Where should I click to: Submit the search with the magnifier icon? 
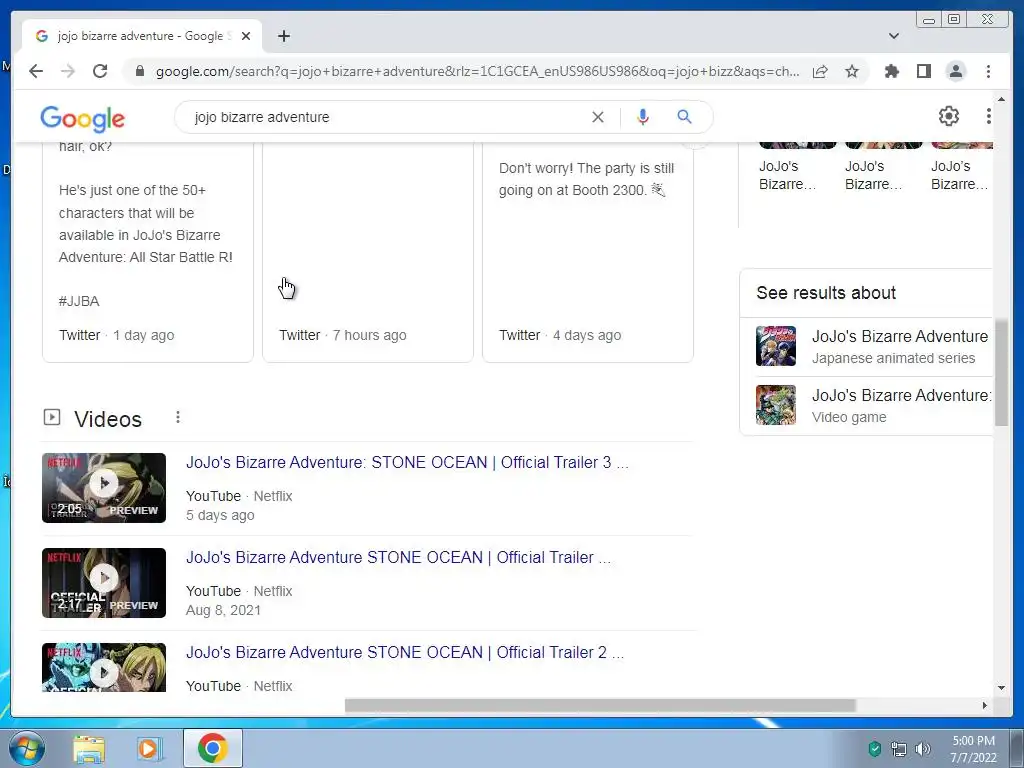pyautogui.click(x=684, y=117)
